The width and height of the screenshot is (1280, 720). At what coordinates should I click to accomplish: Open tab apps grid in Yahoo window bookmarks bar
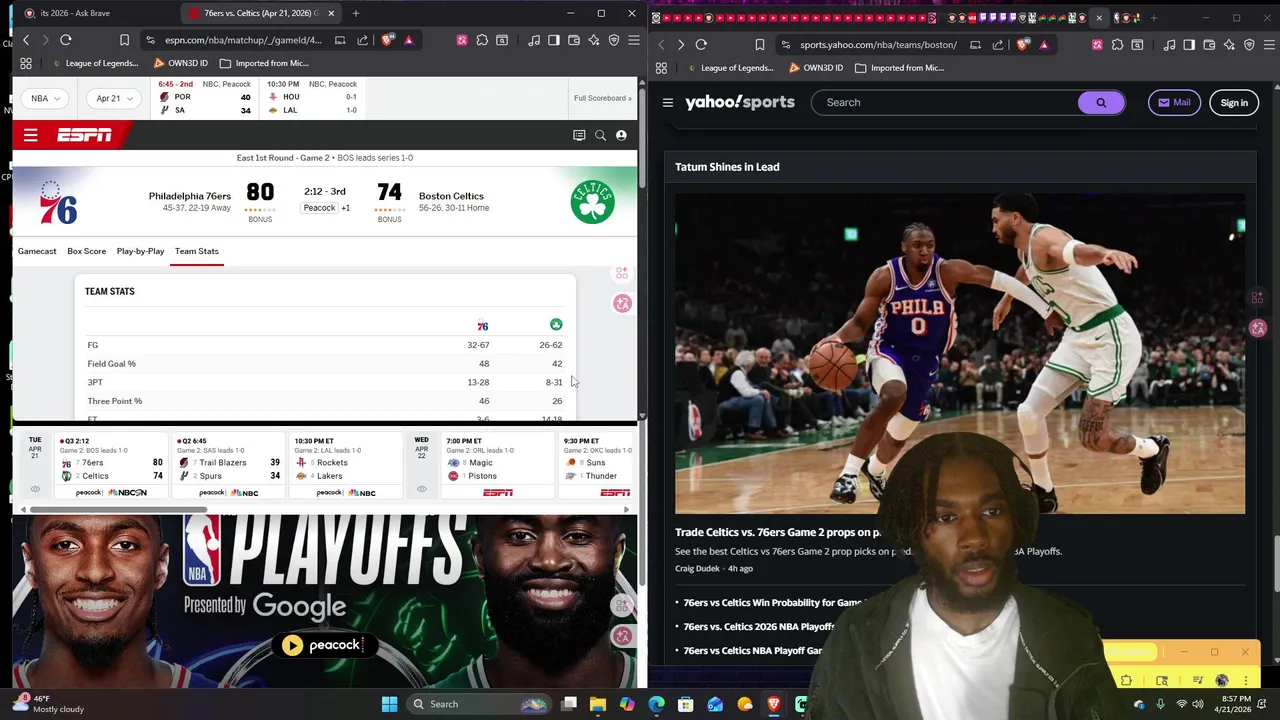[x=661, y=68]
